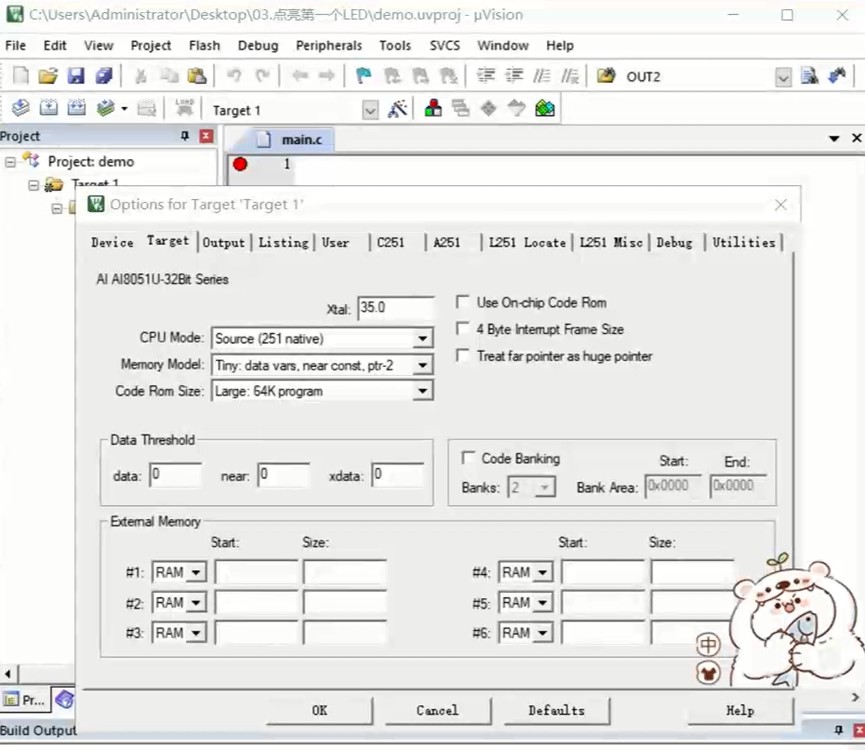Open the CPU Mode dropdown
Viewport: 865px width, 750px height.
tap(322, 338)
